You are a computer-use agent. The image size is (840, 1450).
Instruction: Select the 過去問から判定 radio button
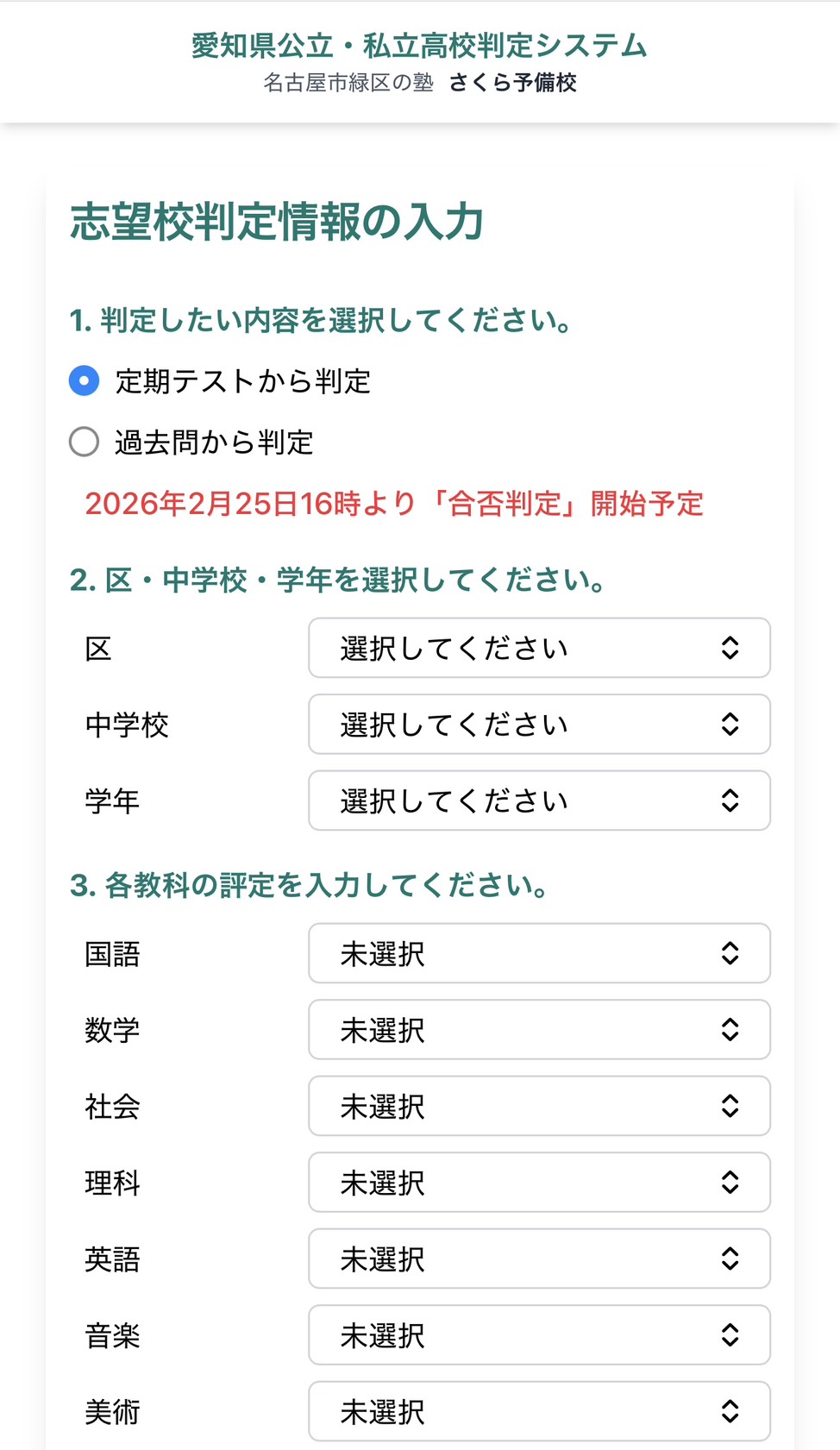coord(84,442)
